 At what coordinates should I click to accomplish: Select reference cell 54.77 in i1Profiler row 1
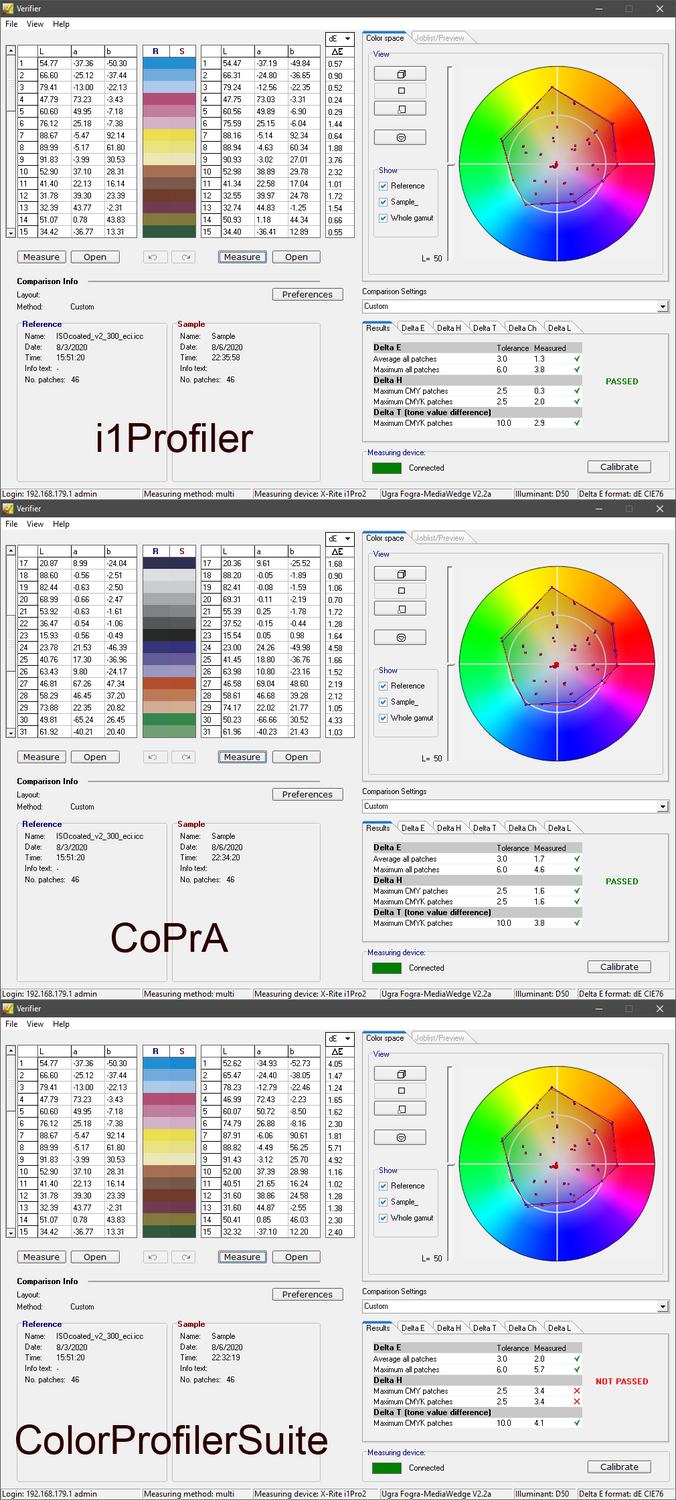point(53,63)
